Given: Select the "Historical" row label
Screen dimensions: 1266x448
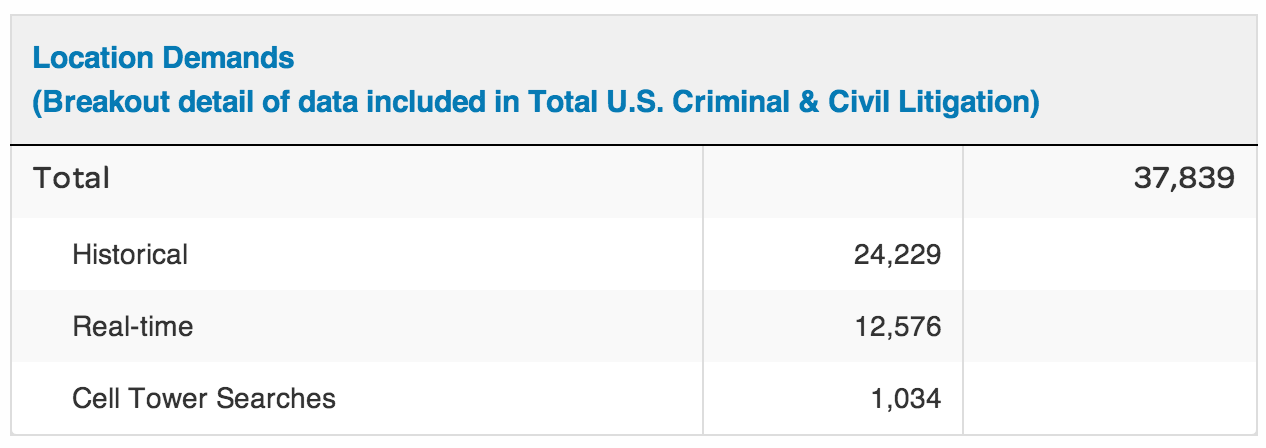Looking at the screenshot, I should coord(130,254).
